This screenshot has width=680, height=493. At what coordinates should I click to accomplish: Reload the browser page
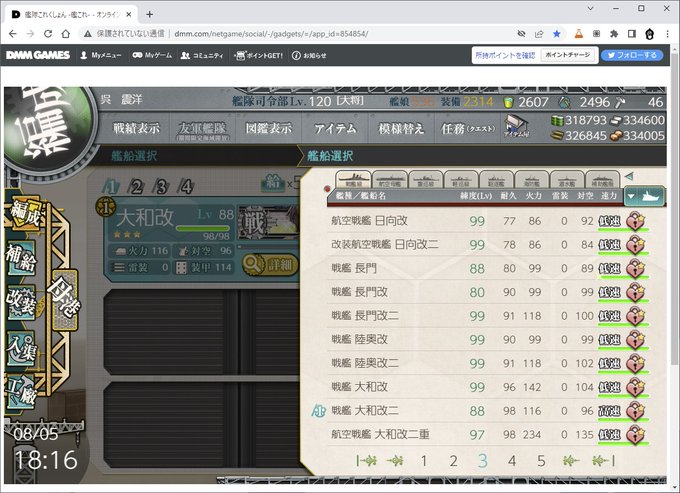[x=48, y=34]
